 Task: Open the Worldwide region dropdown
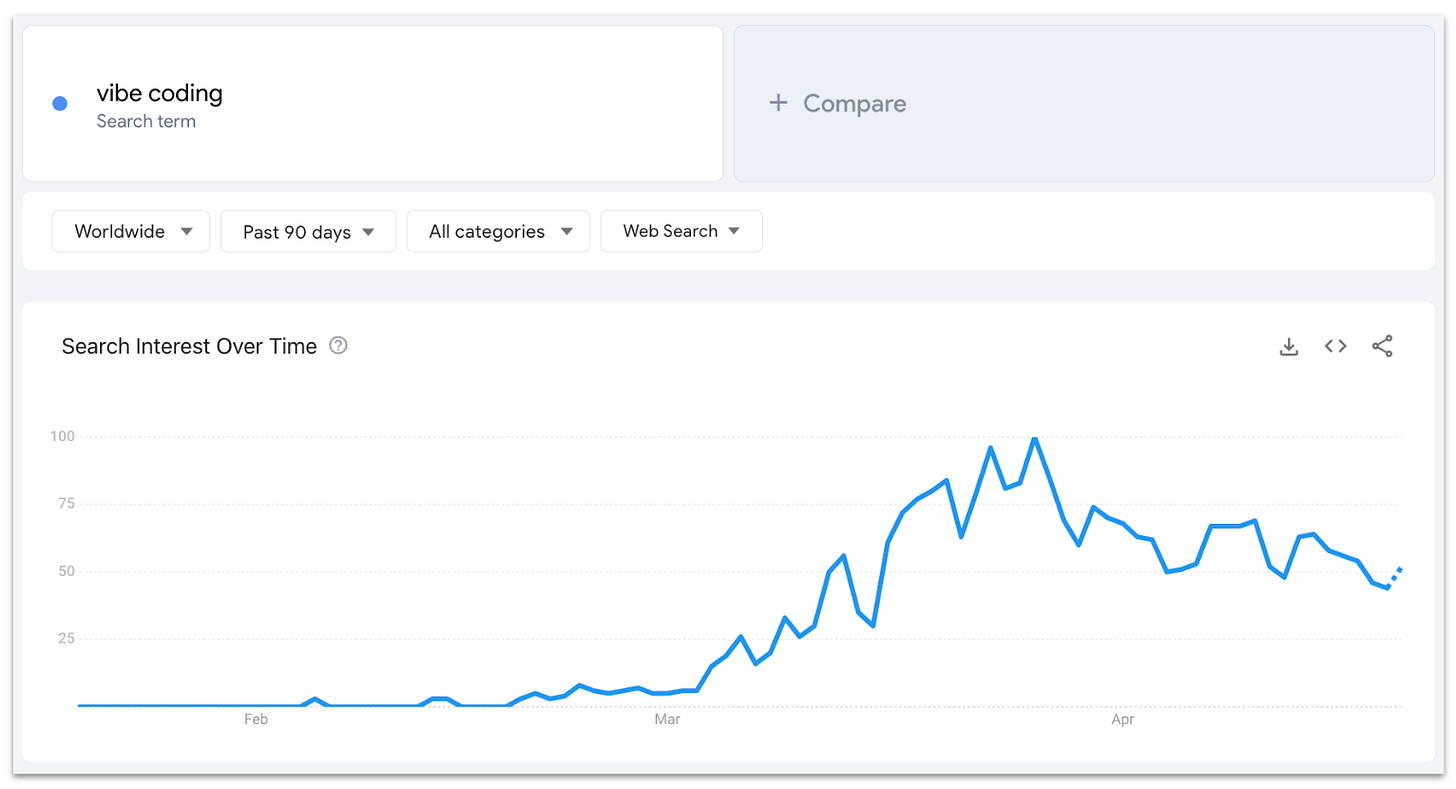(x=131, y=231)
